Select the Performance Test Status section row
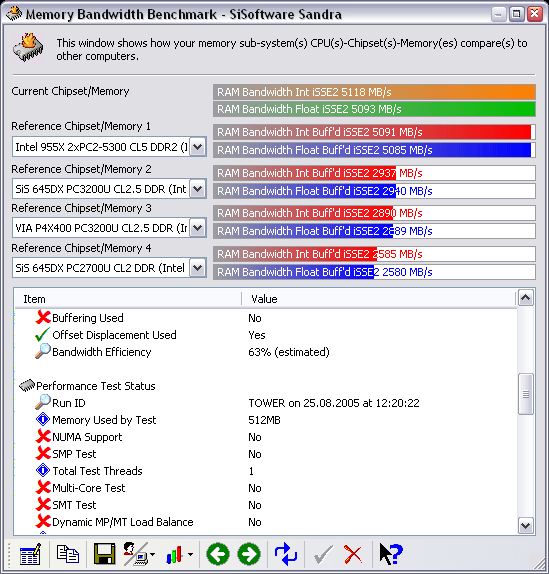 265,386
